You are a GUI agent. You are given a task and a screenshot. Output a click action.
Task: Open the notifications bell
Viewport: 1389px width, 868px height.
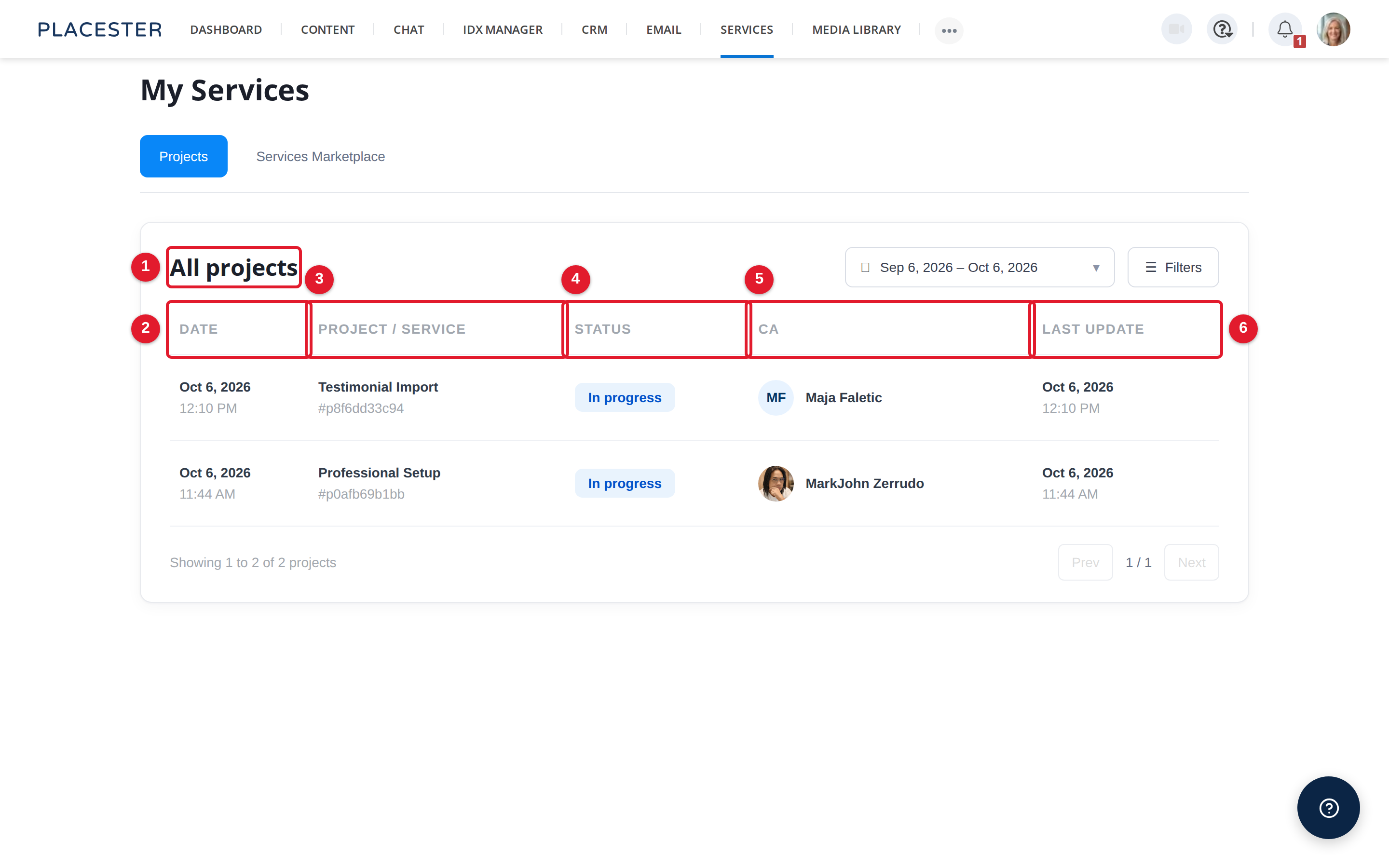tap(1284, 29)
